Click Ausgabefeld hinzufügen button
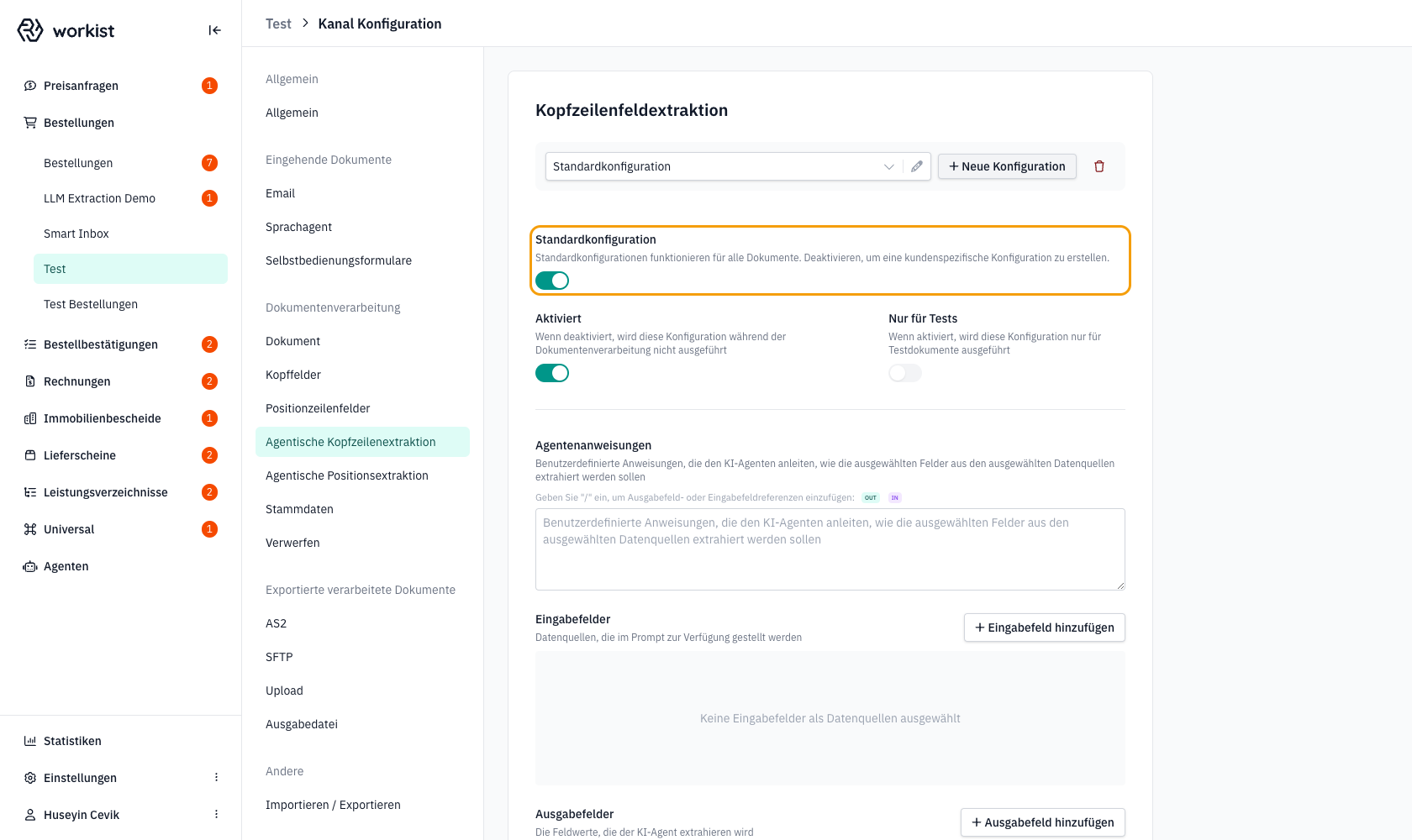 click(1042, 822)
